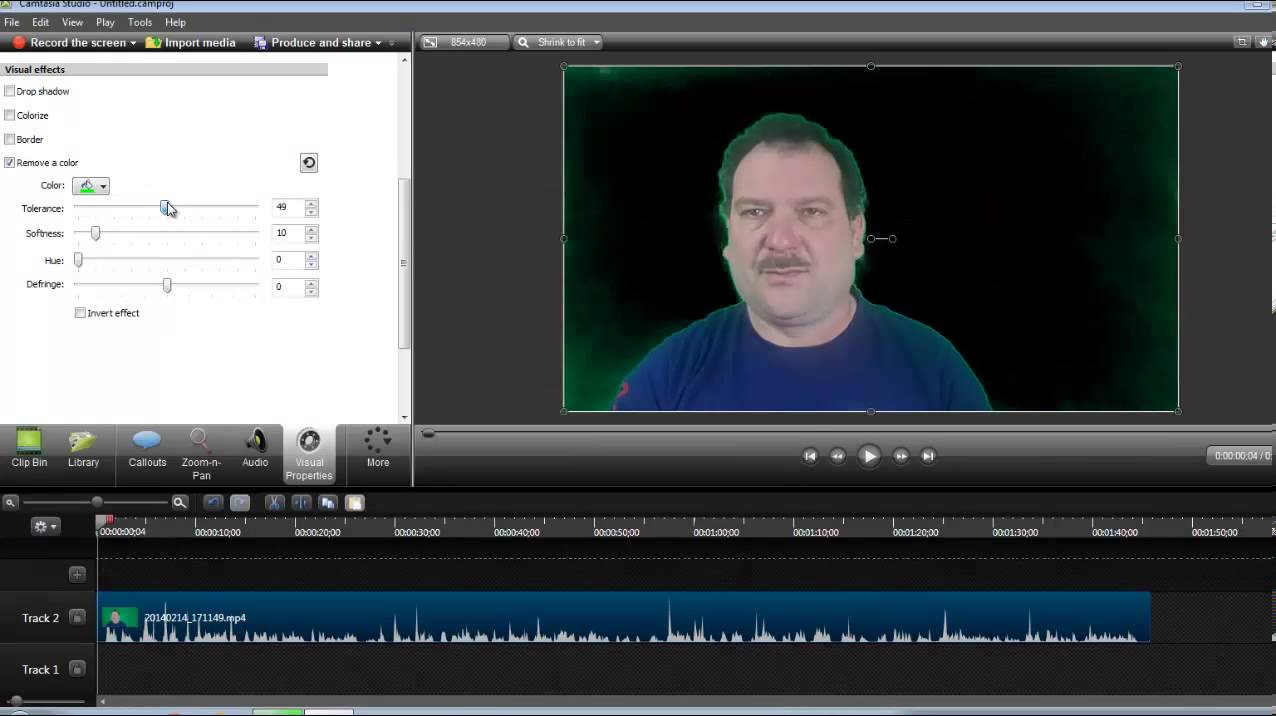Image resolution: width=1276 pixels, height=716 pixels.
Task: Click the editing dimensions icon
Action: point(430,42)
